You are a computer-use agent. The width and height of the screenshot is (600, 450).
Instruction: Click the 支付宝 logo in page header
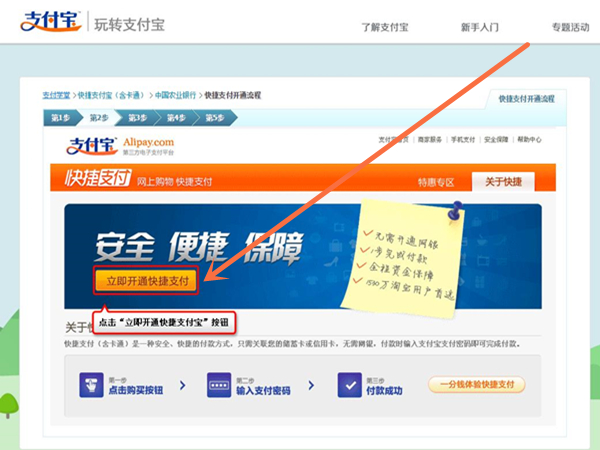pyautogui.click(x=51, y=21)
